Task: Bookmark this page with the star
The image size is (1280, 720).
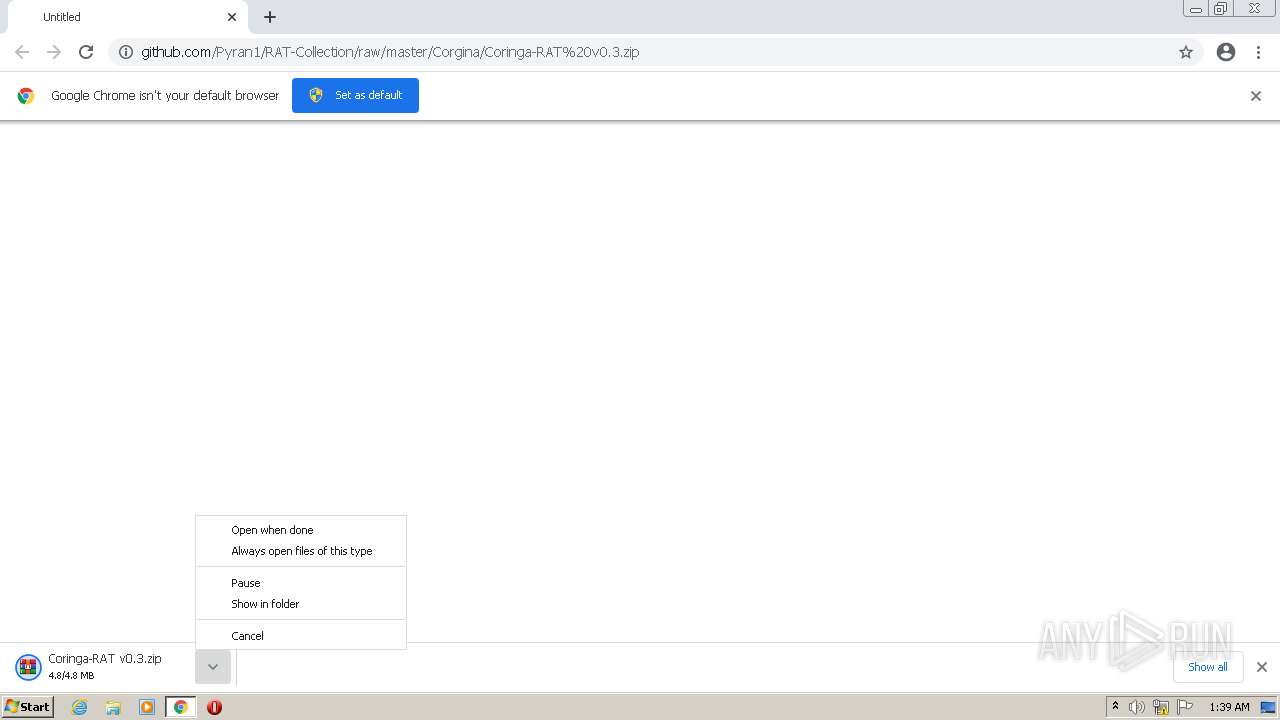Action: (1186, 52)
